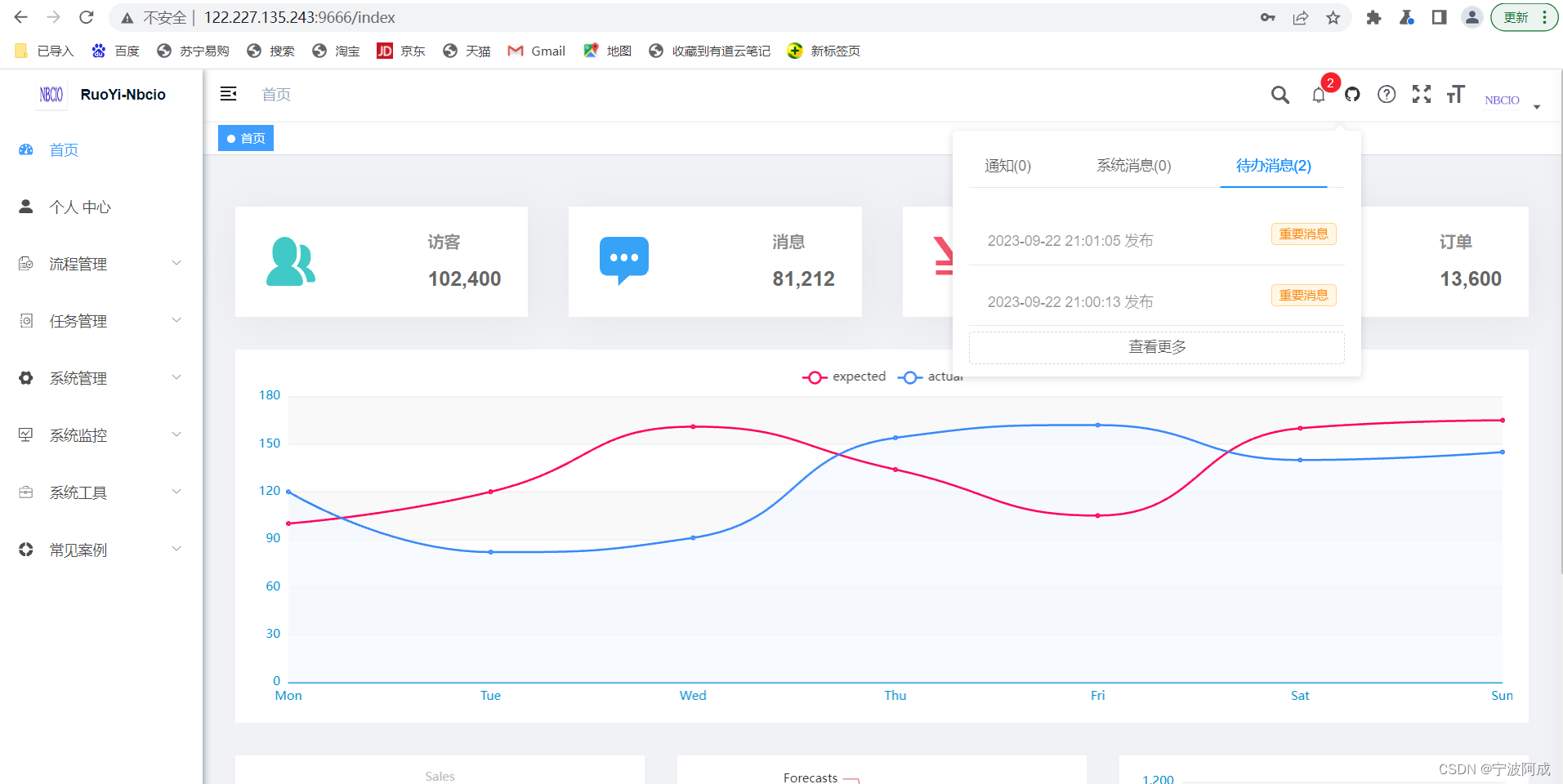
Task: Click the Chrome profile icon
Action: [1471, 17]
